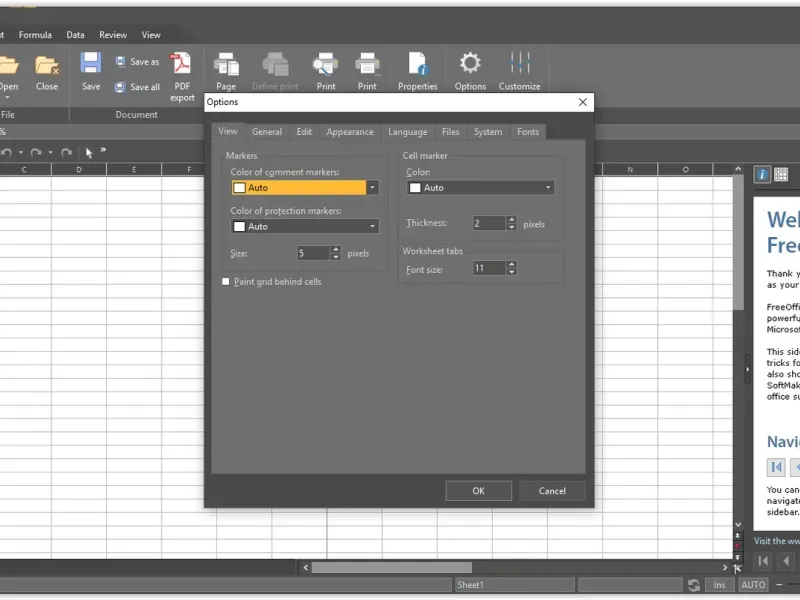Switch to the Edit tab
Screen dimensions: 800x600
tap(304, 132)
